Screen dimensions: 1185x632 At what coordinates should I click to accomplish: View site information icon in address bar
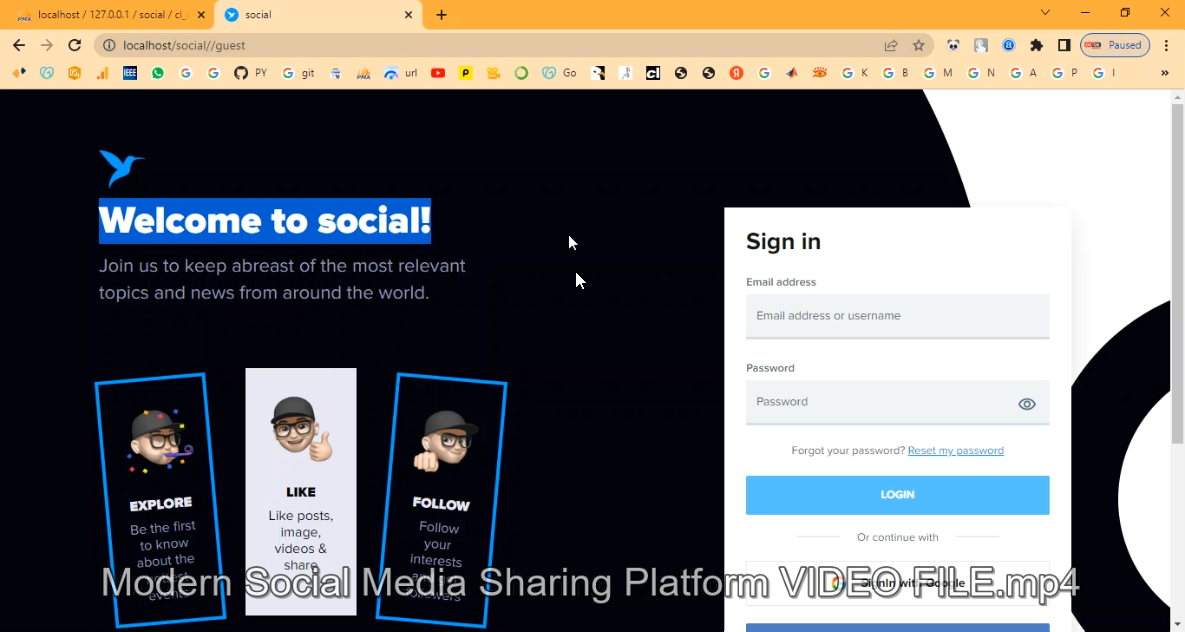109,45
